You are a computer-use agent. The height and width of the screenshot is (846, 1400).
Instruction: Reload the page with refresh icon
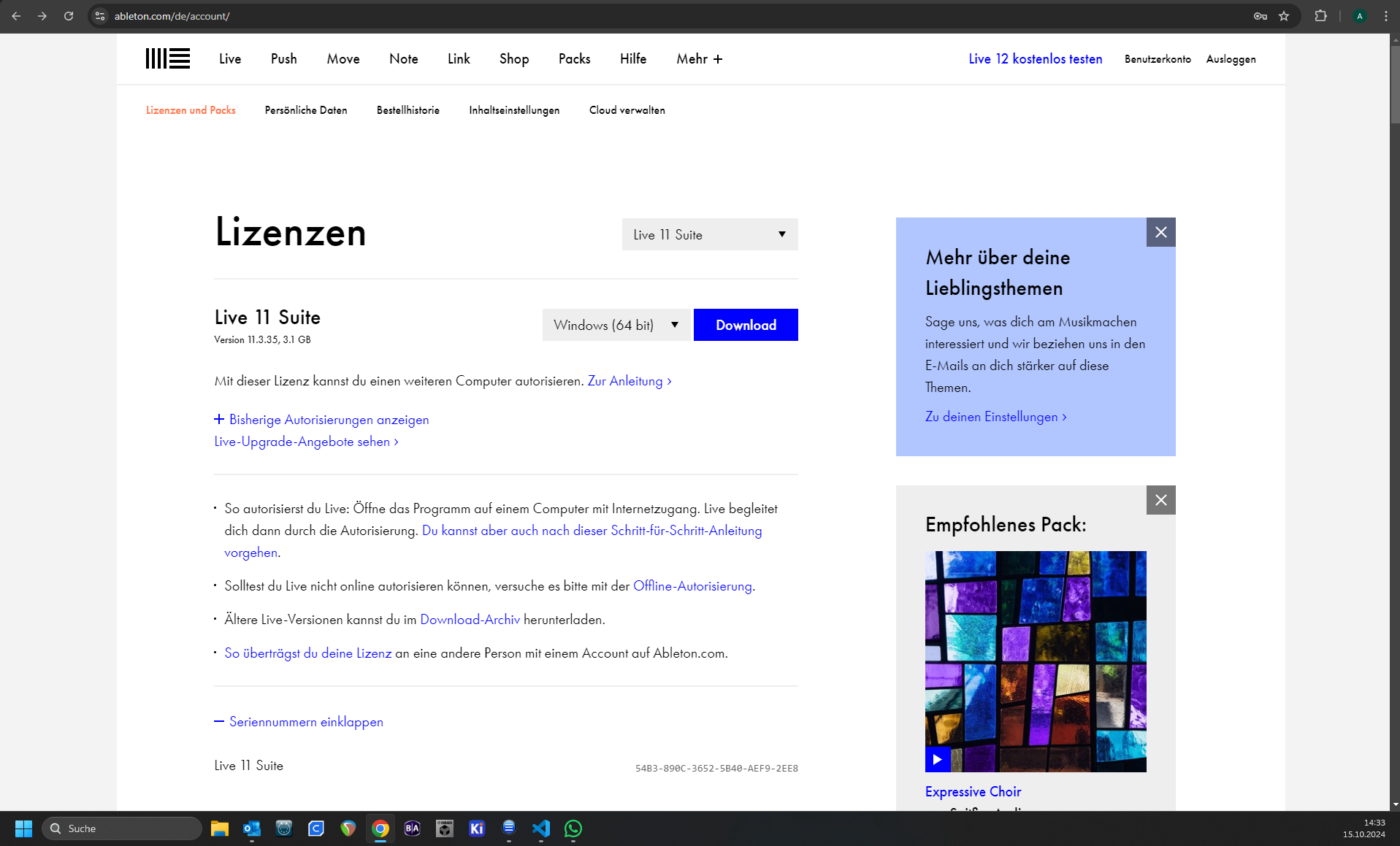[69, 16]
